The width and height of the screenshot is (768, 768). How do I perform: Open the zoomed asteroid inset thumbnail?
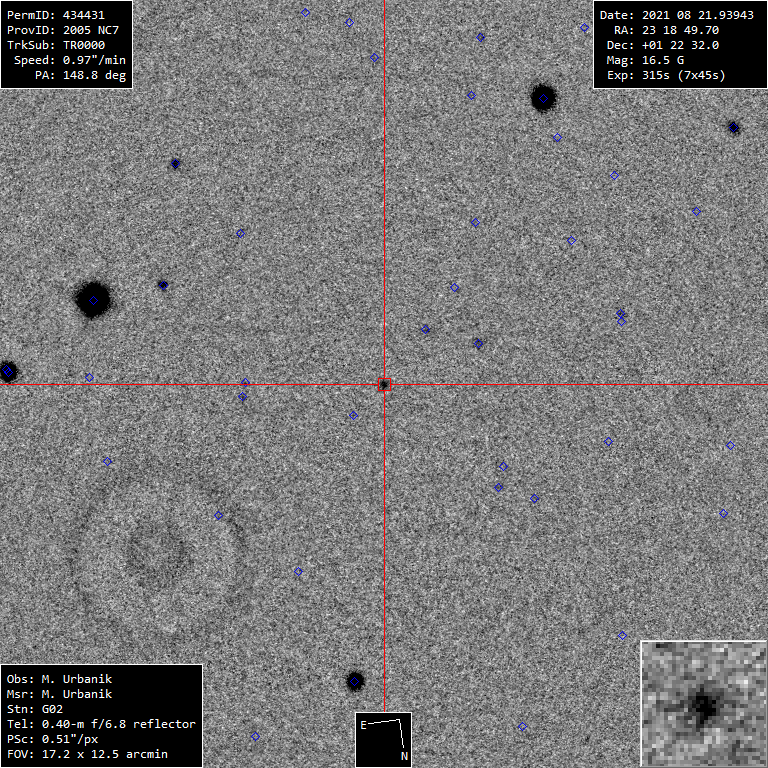point(704,704)
